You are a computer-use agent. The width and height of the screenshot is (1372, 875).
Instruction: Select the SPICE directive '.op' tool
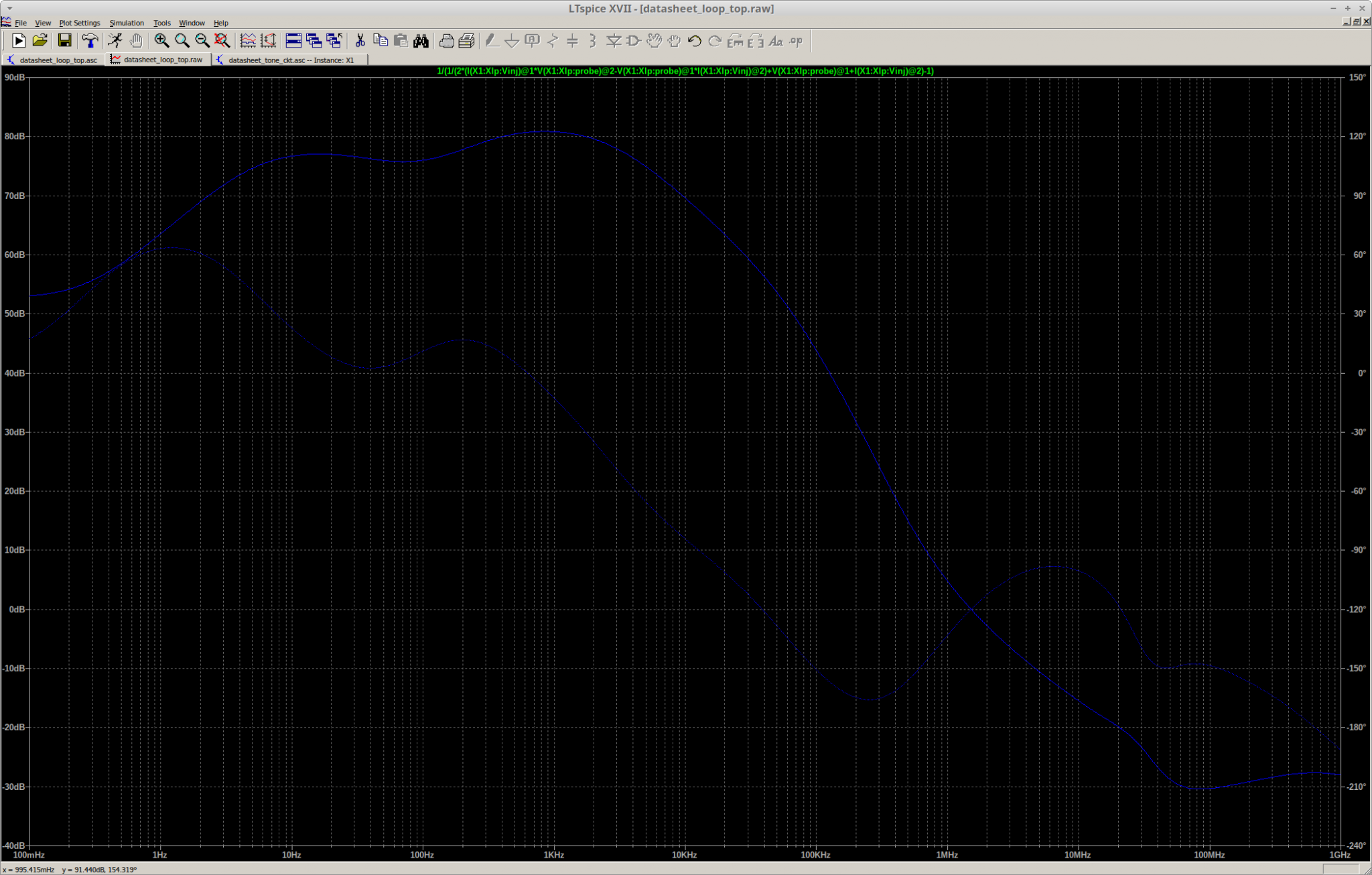(796, 41)
